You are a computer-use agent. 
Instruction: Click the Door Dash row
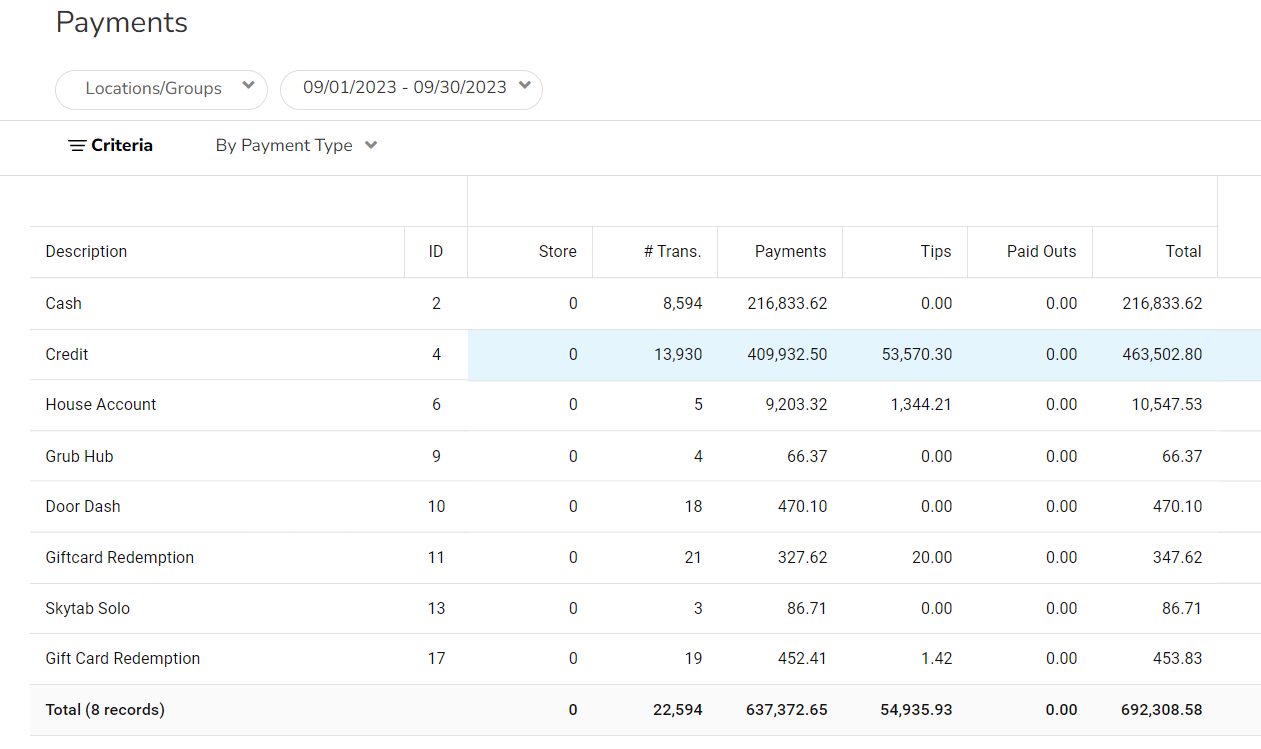[83, 507]
